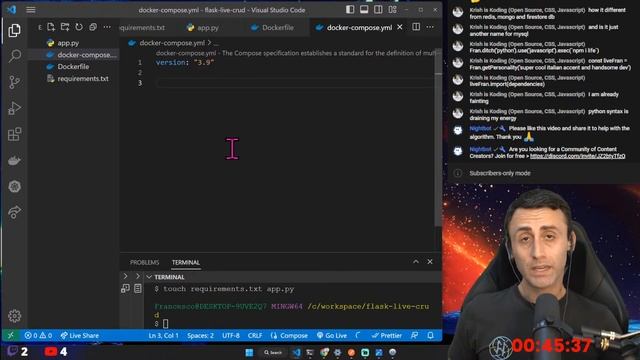Image resolution: width=640 pixels, height=360 pixels.
Task: Open the Run and Debug view
Action: [15, 108]
